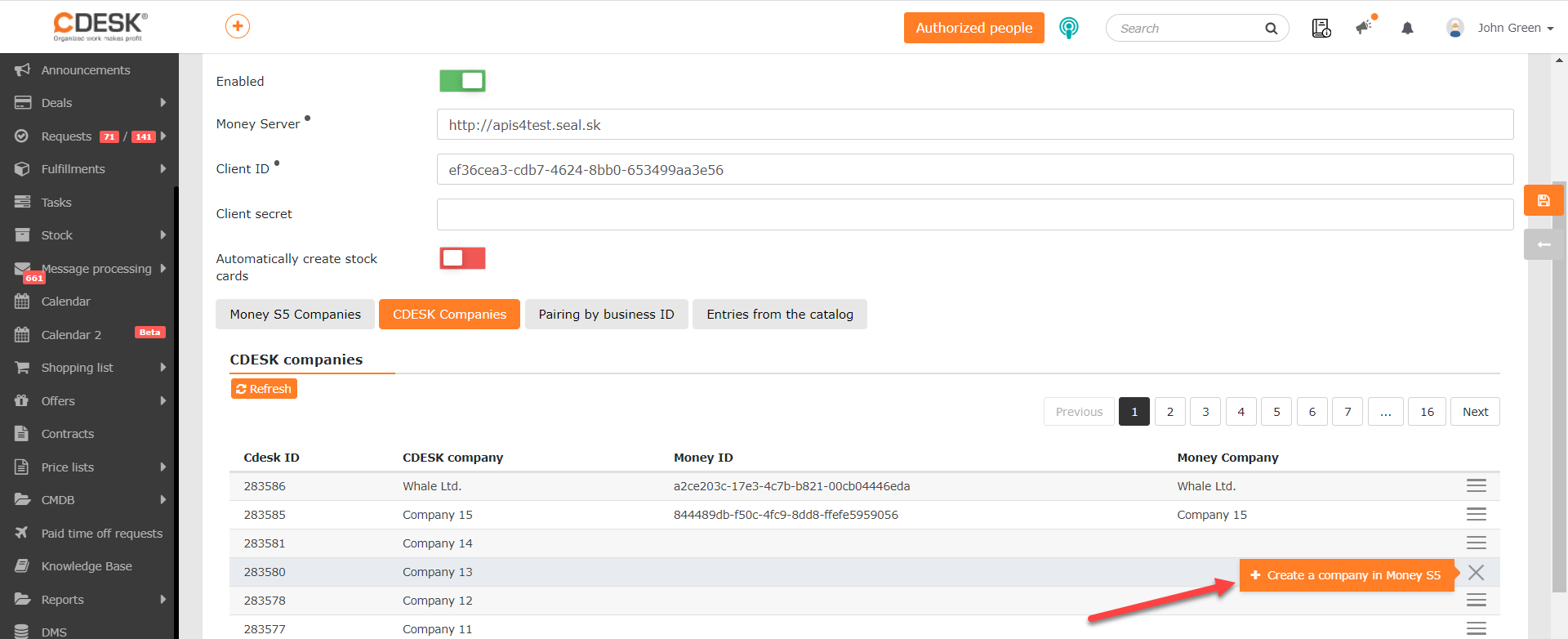Go to page 16
This screenshot has width=1568, height=639.
pyautogui.click(x=1427, y=412)
